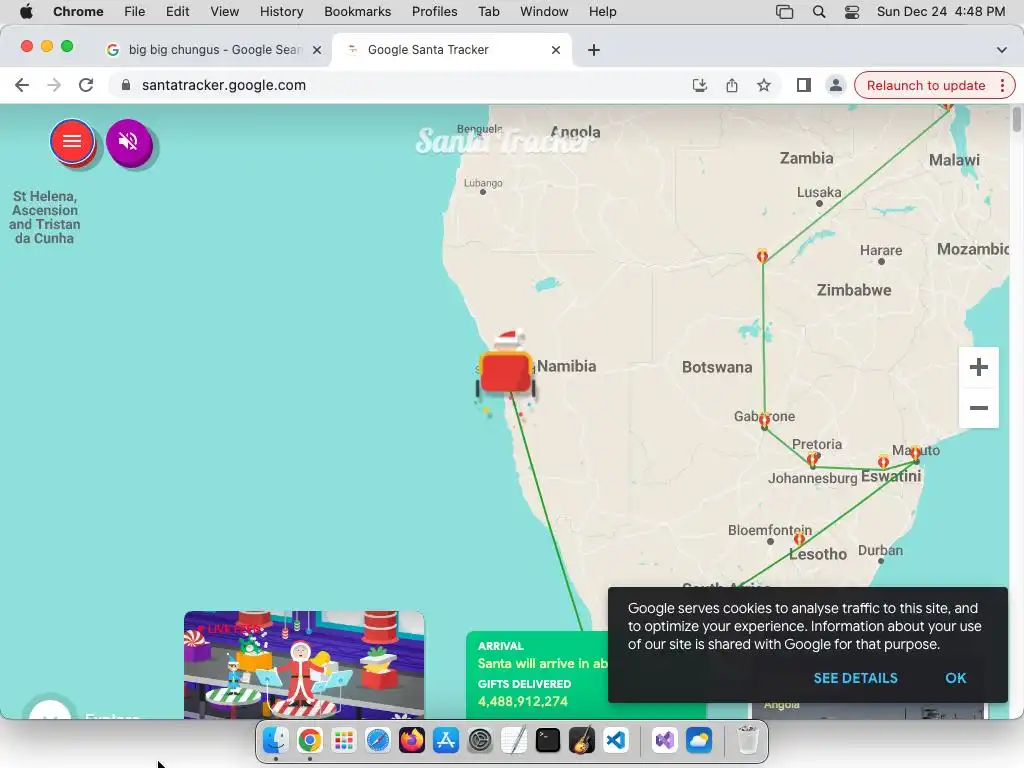The image size is (1024, 768).
Task: Open Finder from the dock
Action: (x=276, y=740)
